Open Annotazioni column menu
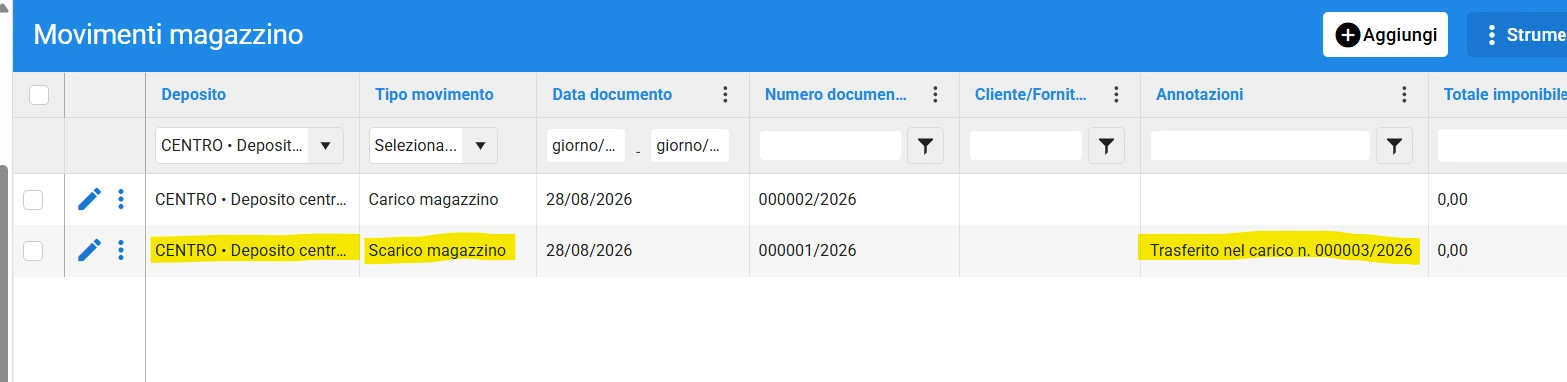 pos(1404,95)
